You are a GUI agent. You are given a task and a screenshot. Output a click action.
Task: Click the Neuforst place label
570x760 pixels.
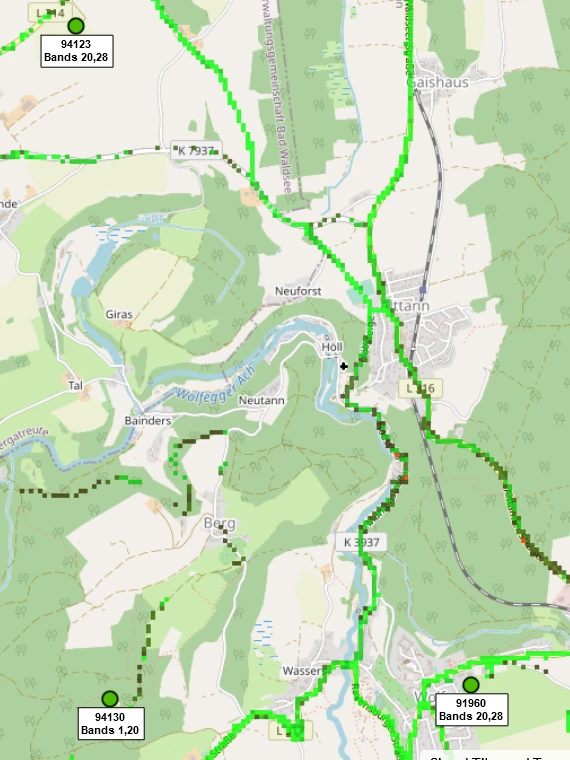(x=298, y=291)
